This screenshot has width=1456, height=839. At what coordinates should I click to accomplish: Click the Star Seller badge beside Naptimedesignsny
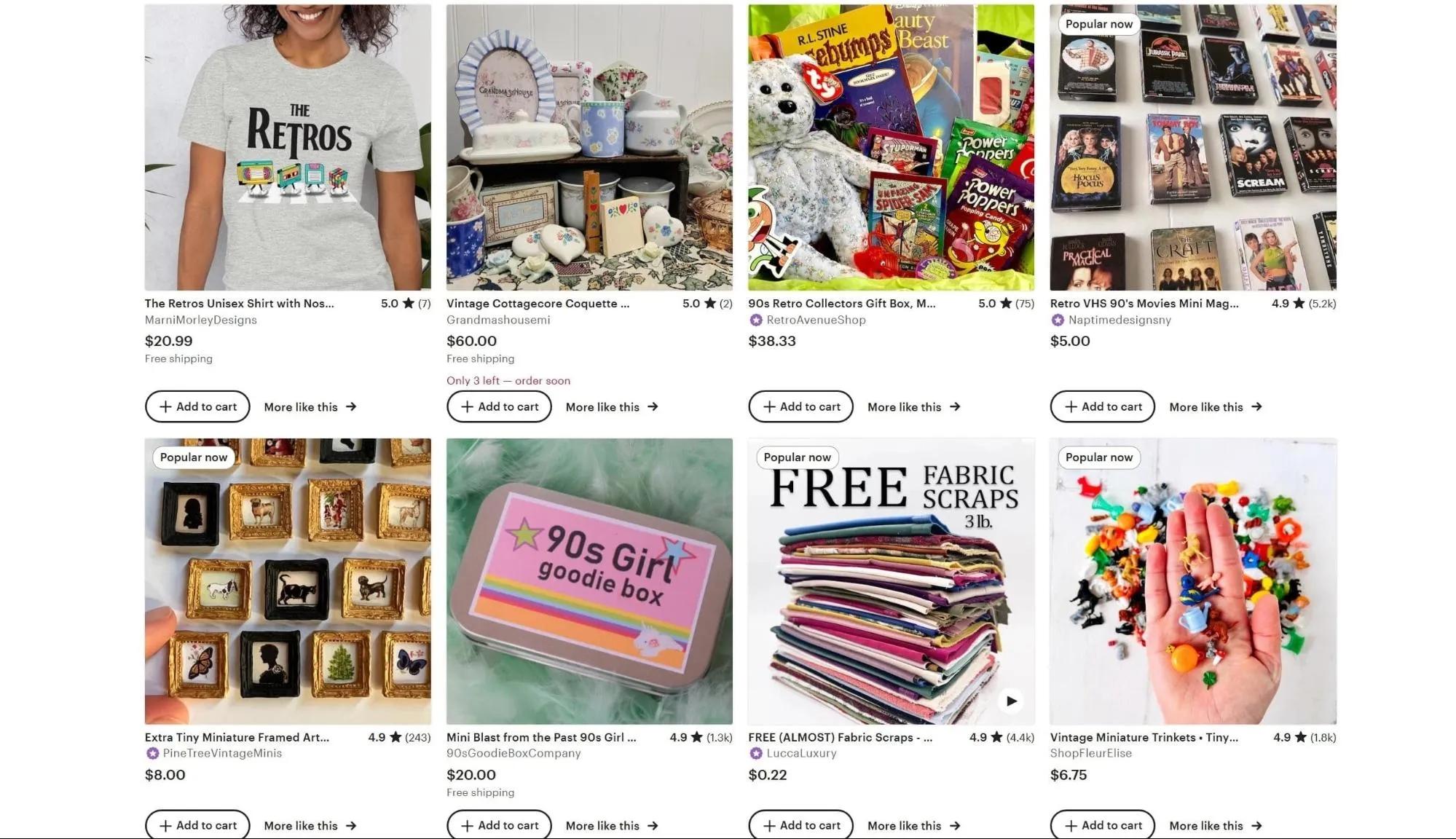click(1058, 320)
